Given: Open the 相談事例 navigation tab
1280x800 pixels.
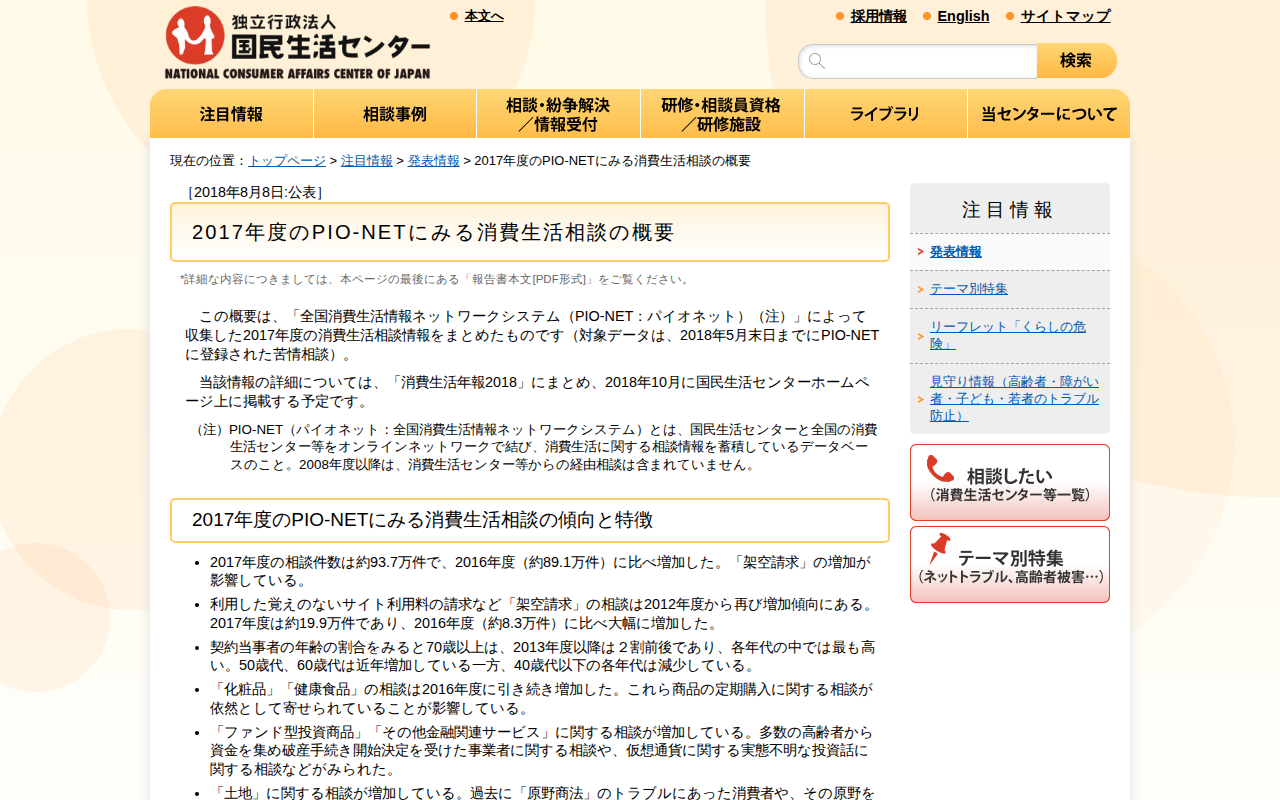Looking at the screenshot, I should (x=395, y=114).
